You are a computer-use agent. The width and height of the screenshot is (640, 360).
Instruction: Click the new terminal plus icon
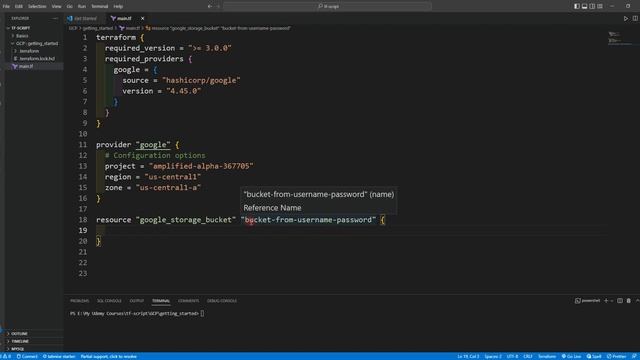coord(606,301)
